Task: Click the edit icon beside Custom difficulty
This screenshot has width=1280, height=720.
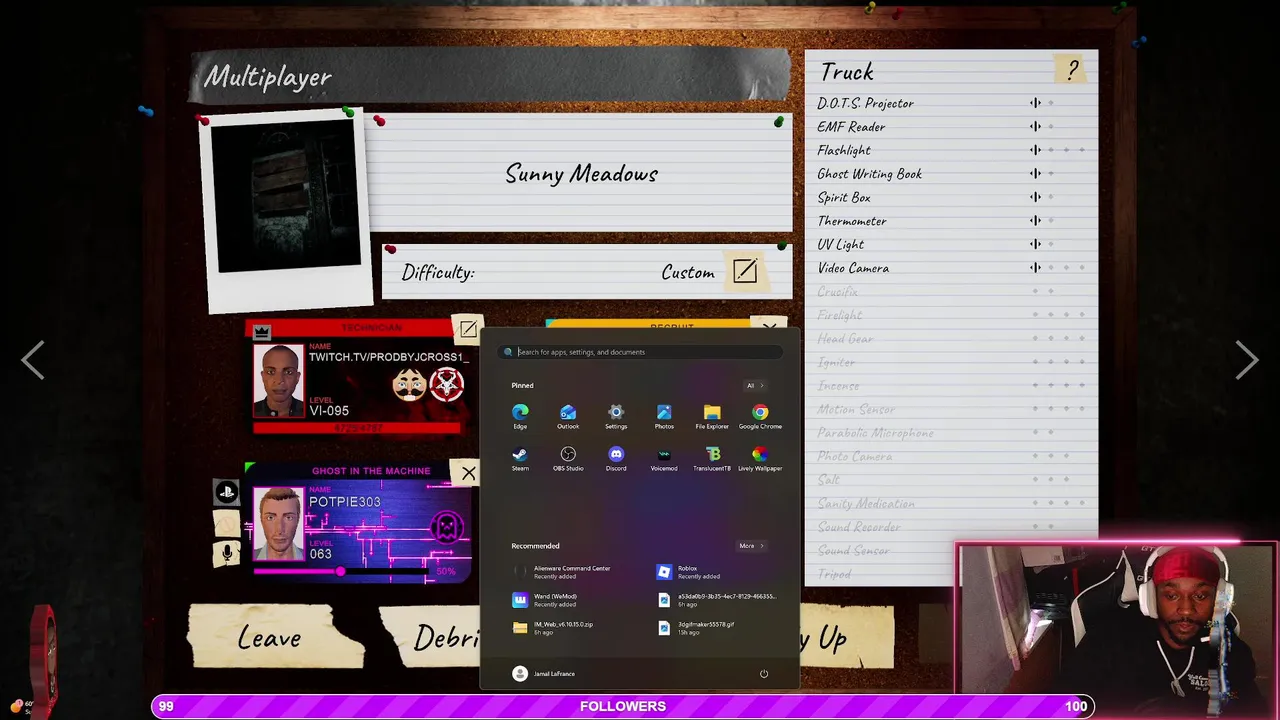Action: 745,271
